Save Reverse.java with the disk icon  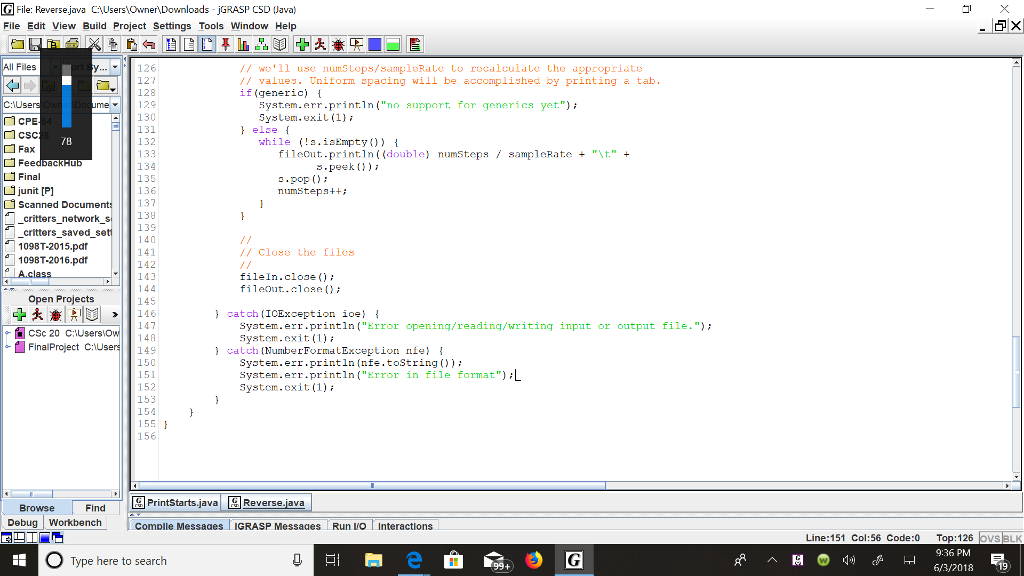tap(36, 44)
